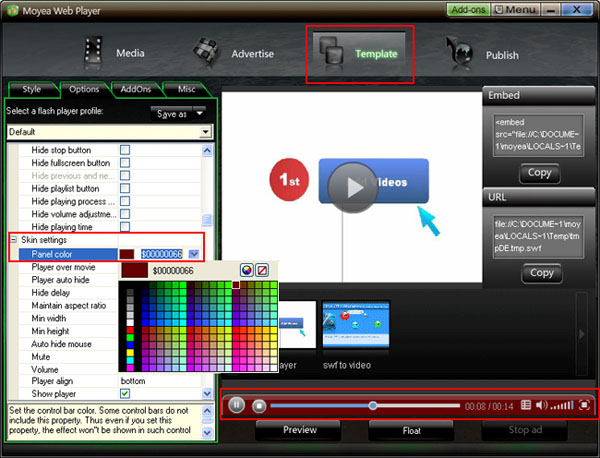This screenshot has width=600, height=458.
Task: Open the Add-ons button in title bar
Action: pyautogui.click(x=468, y=10)
